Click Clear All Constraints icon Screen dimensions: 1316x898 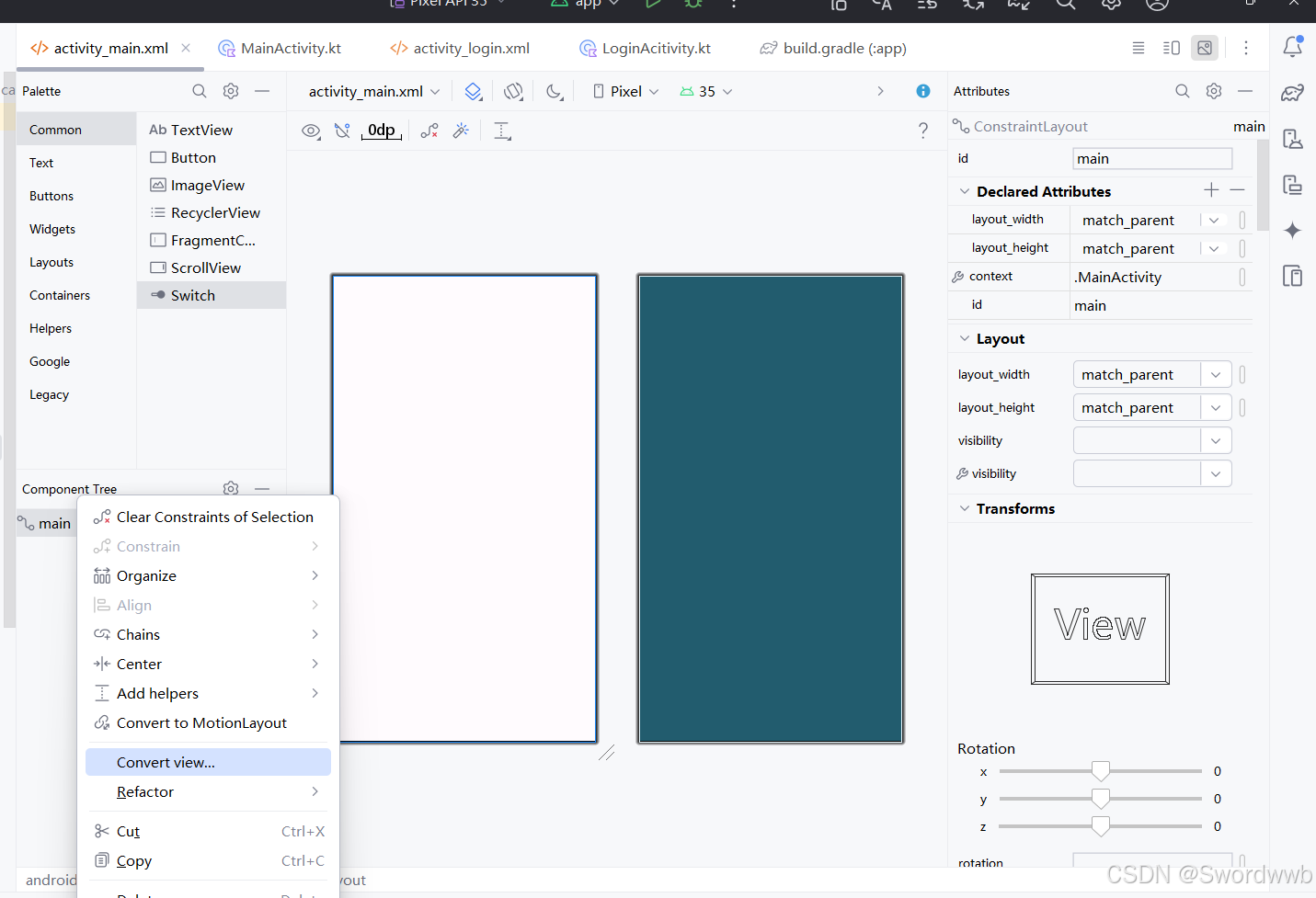429,131
